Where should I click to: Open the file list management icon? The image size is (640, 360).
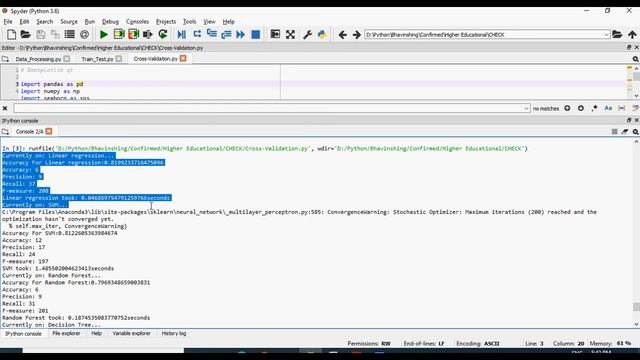pyautogui.click(x=69, y=35)
